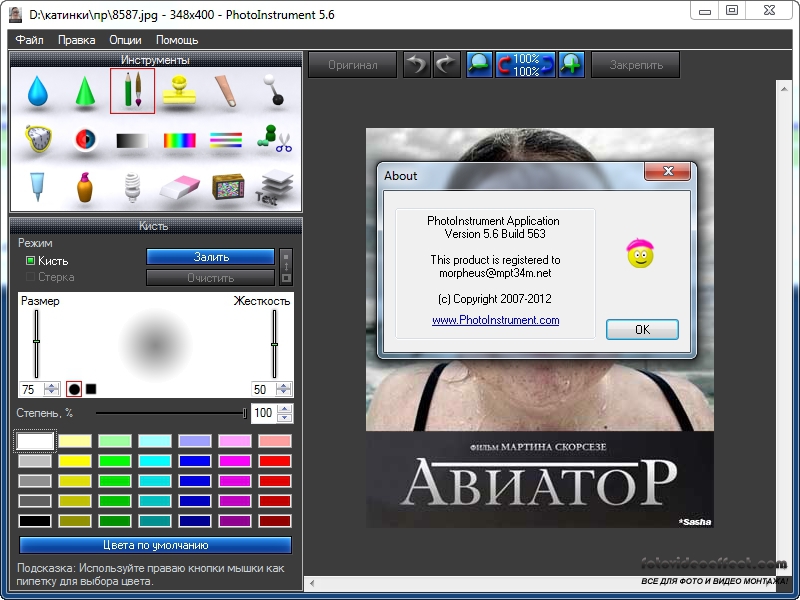Click the horizontal scrollbar left arrow
Screen dimensions: 800x600
[x=312, y=583]
